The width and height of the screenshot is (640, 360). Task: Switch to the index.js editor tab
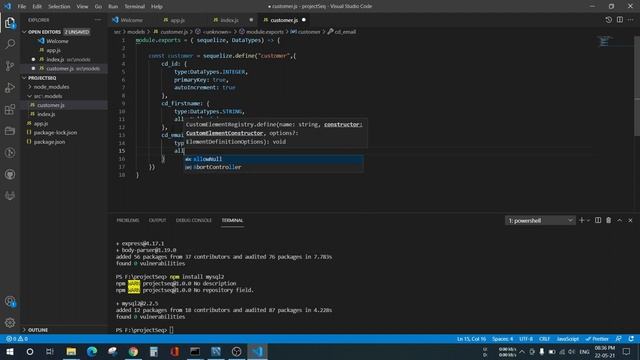[x=229, y=20]
